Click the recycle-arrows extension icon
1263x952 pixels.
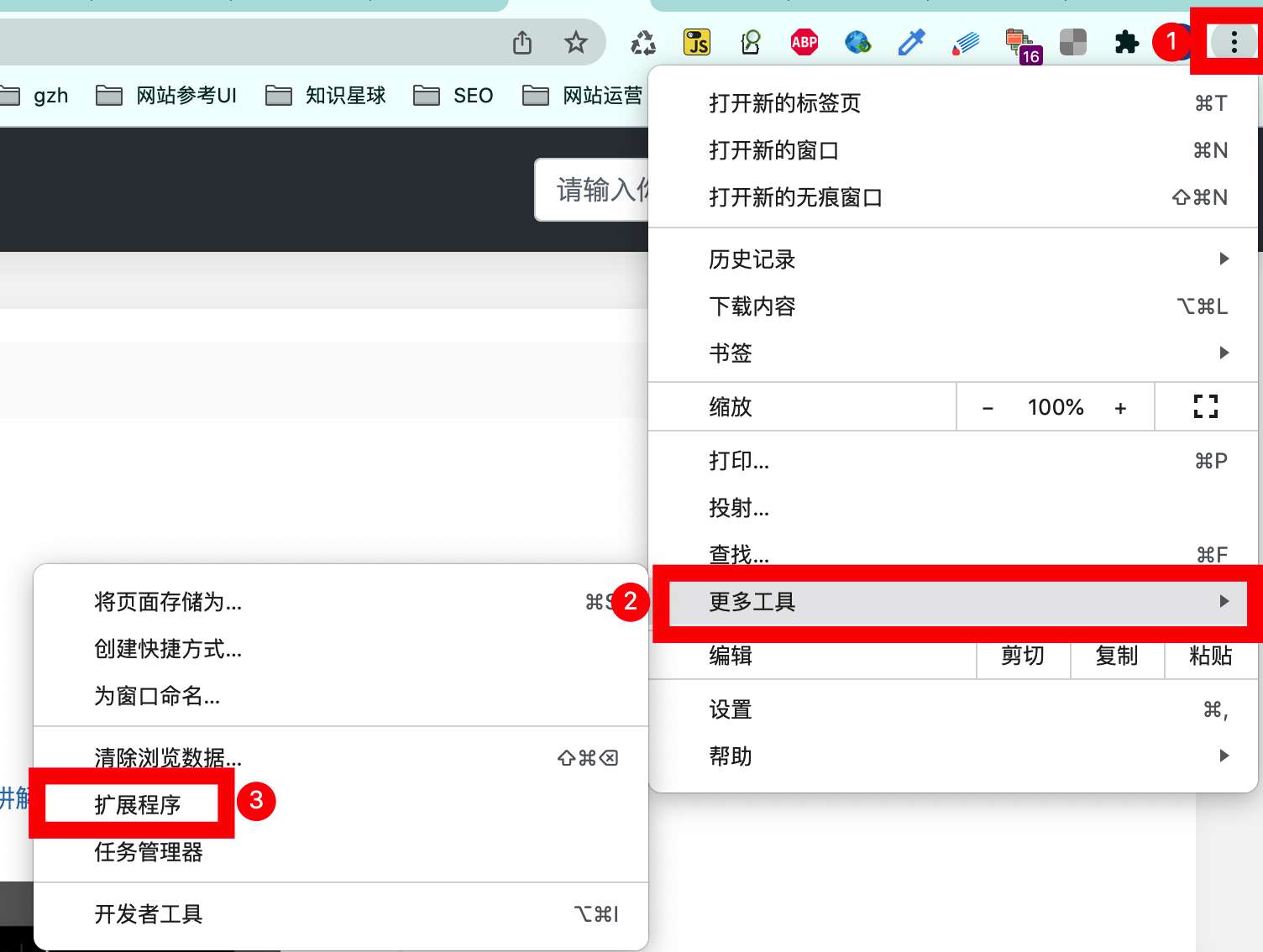coord(642,41)
